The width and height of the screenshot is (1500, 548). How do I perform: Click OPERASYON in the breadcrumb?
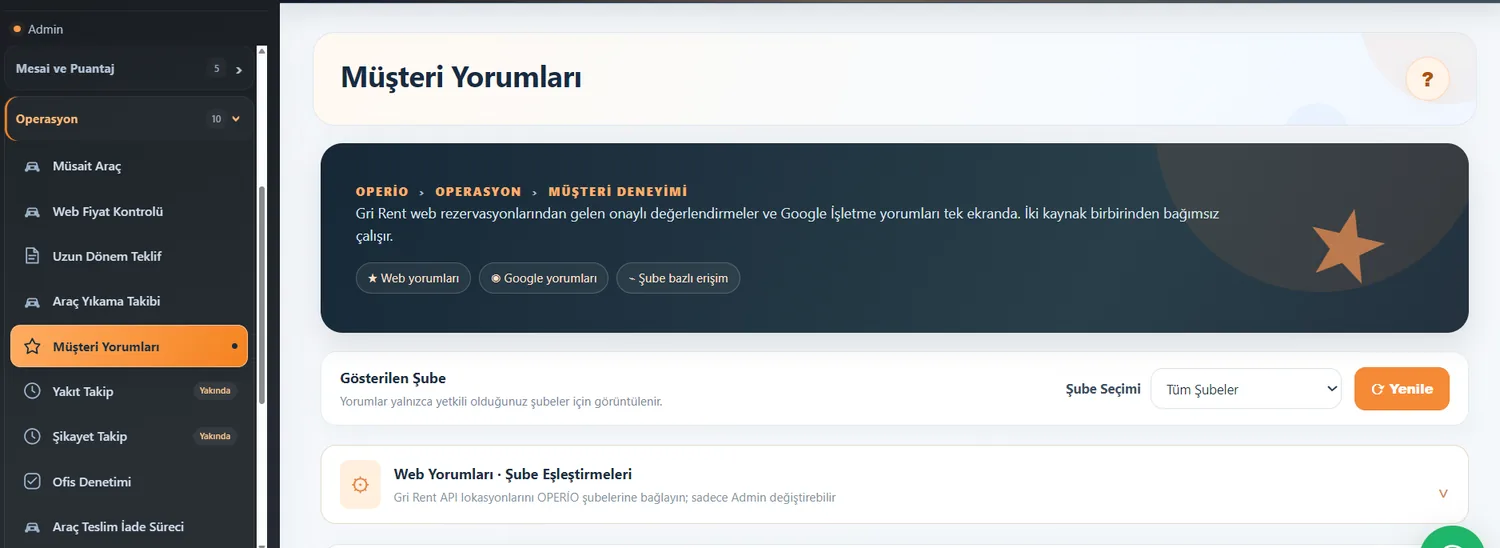coord(478,191)
